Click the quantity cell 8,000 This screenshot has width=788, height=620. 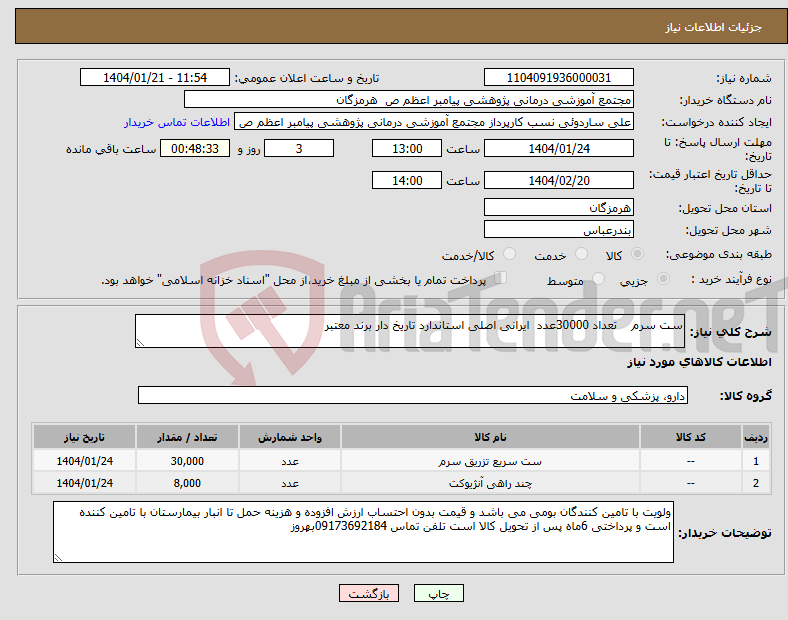187,483
